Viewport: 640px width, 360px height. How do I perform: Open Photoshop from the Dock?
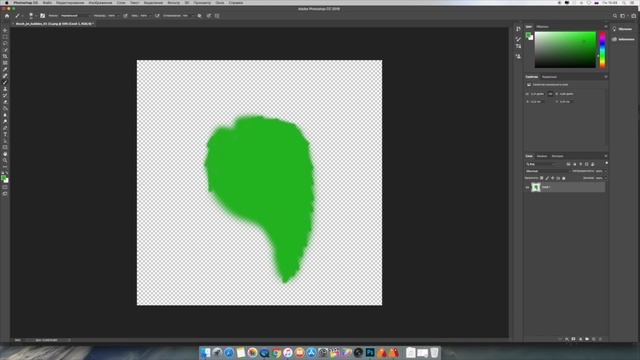[370, 352]
